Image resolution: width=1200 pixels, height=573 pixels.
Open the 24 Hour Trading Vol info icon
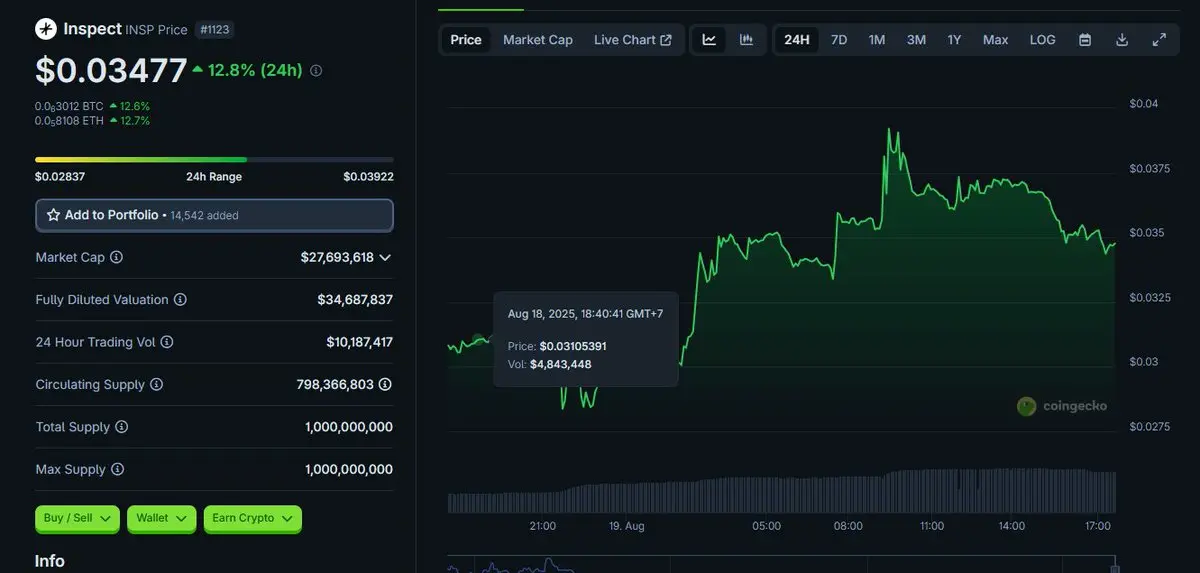(167, 342)
